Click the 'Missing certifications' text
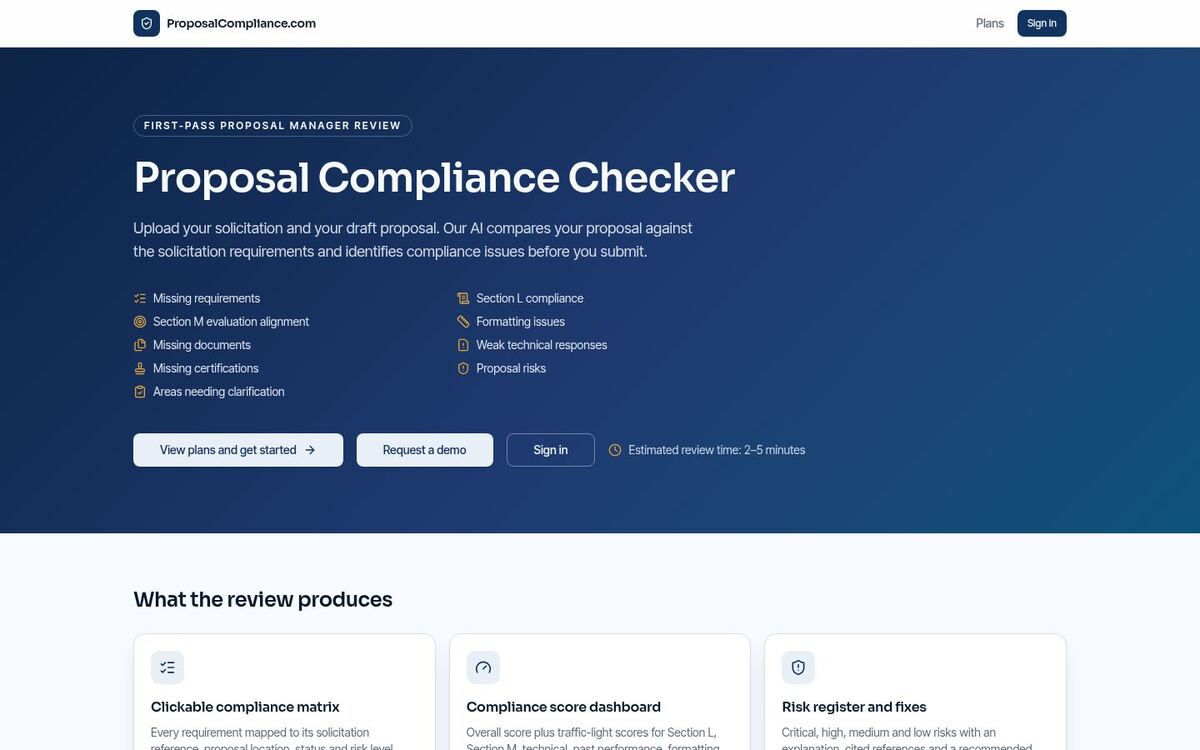 [206, 368]
